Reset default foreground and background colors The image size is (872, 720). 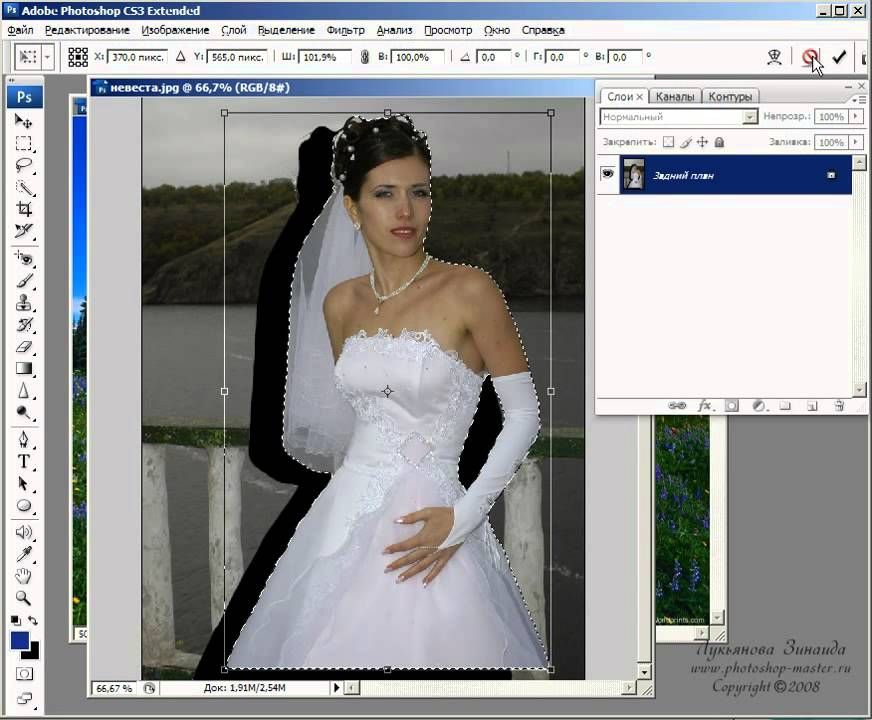(x=16, y=620)
